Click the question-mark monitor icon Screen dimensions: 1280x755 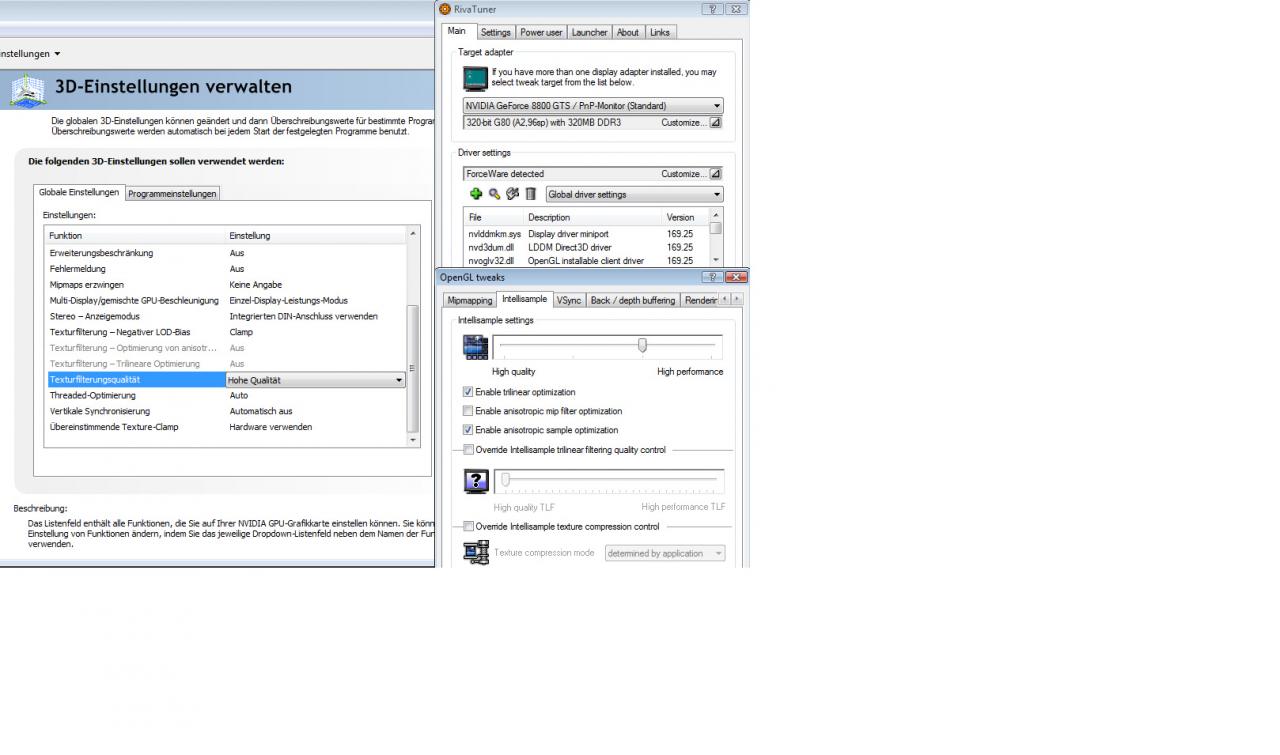[476, 482]
